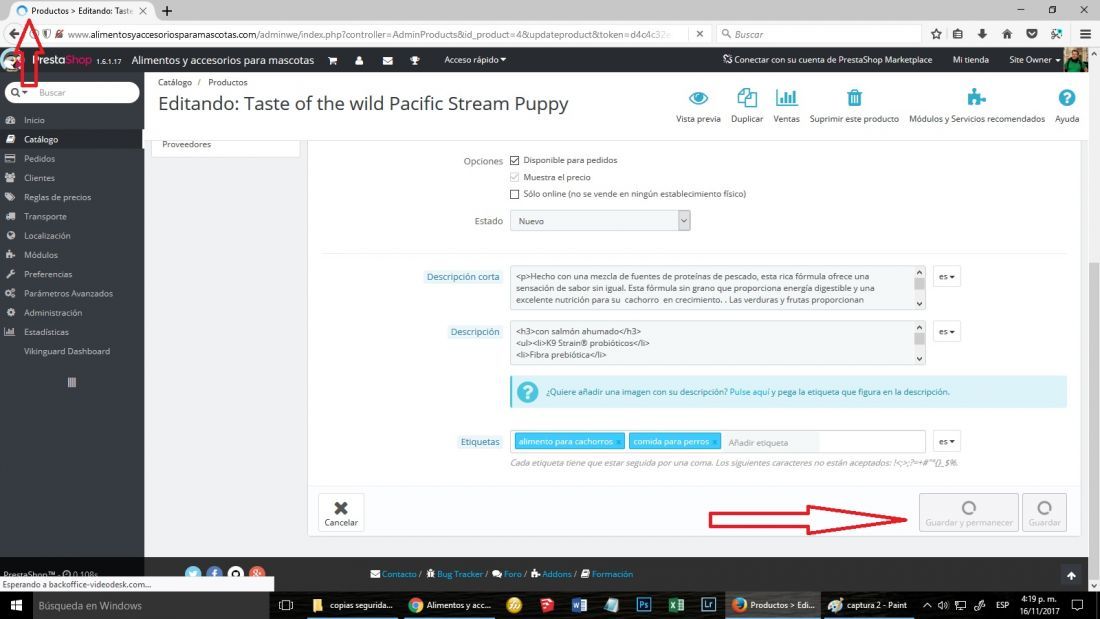Screen dimensions: 1100x619
Task: Click the Windows Start button
Action: click(15, 605)
